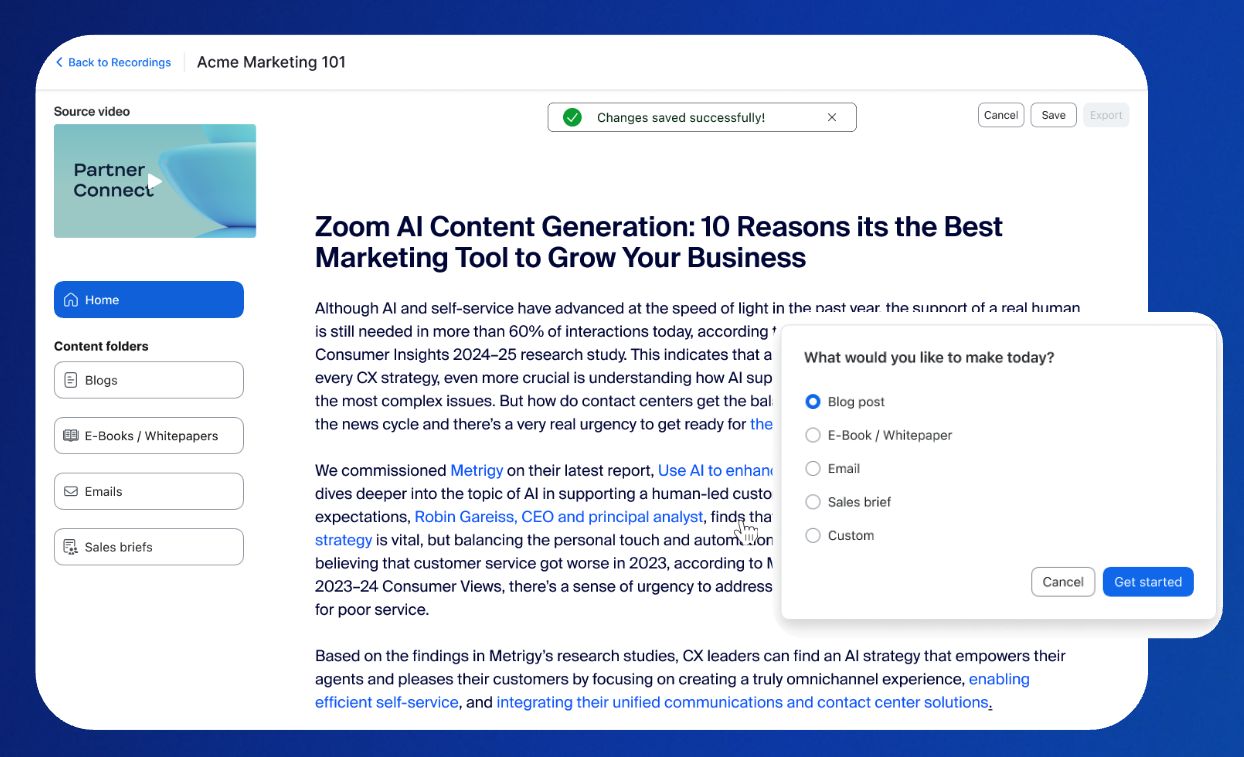This screenshot has width=1244, height=757.
Task: Open the Home section
Action: [149, 300]
